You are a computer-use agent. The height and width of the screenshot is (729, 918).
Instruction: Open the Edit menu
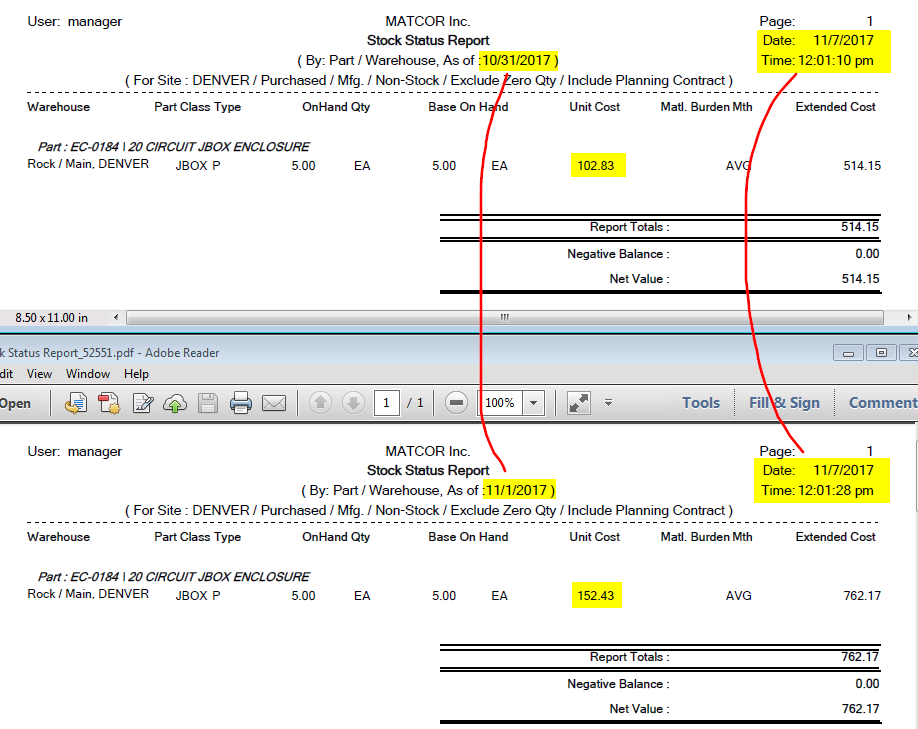pyautogui.click(x=6, y=374)
